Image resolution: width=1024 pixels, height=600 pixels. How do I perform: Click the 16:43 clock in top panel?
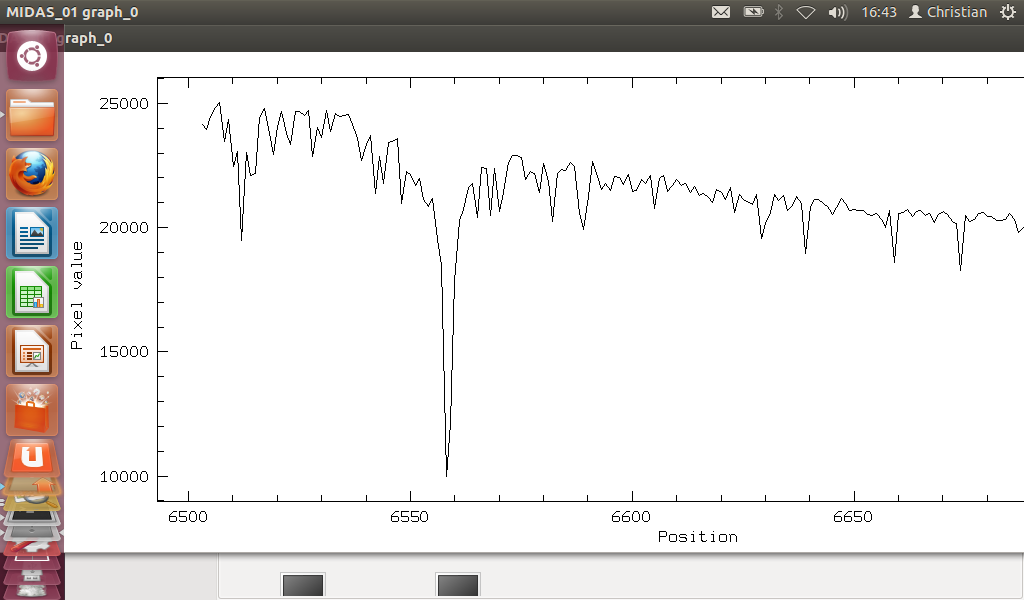(878, 12)
